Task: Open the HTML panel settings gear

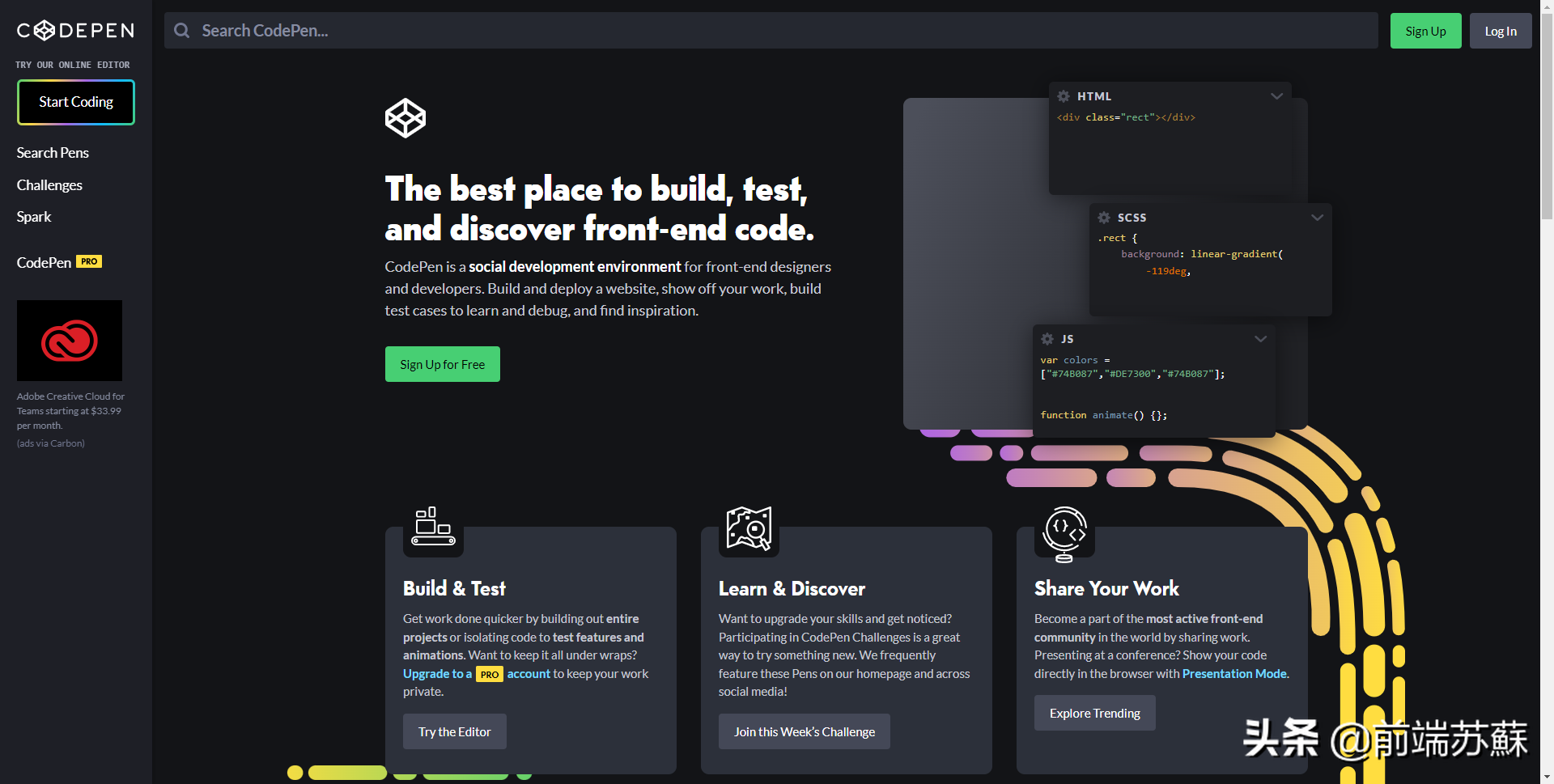Action: pyautogui.click(x=1064, y=96)
